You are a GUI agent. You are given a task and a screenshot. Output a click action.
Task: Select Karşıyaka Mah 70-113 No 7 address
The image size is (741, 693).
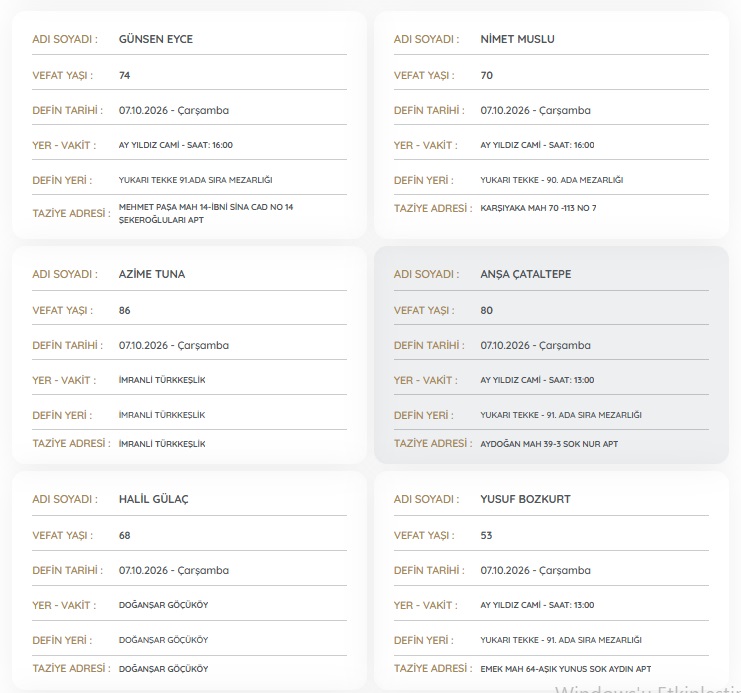point(538,208)
